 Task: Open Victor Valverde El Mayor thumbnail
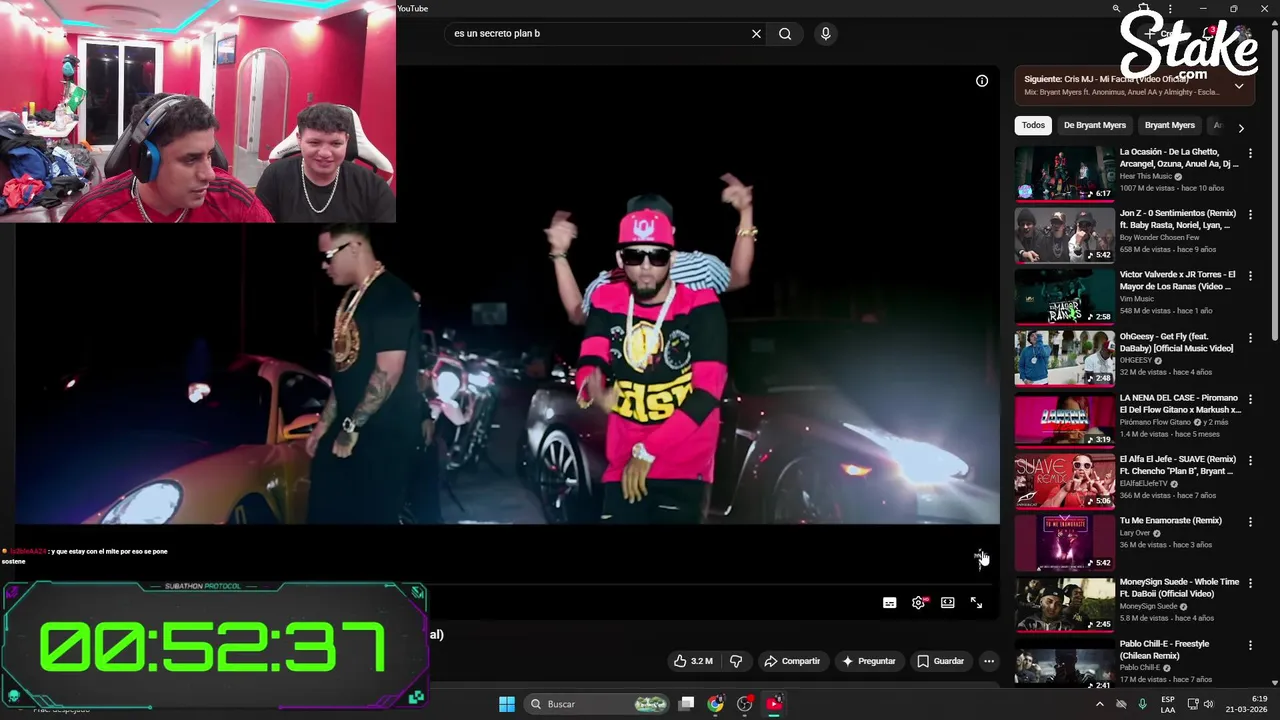1064,297
